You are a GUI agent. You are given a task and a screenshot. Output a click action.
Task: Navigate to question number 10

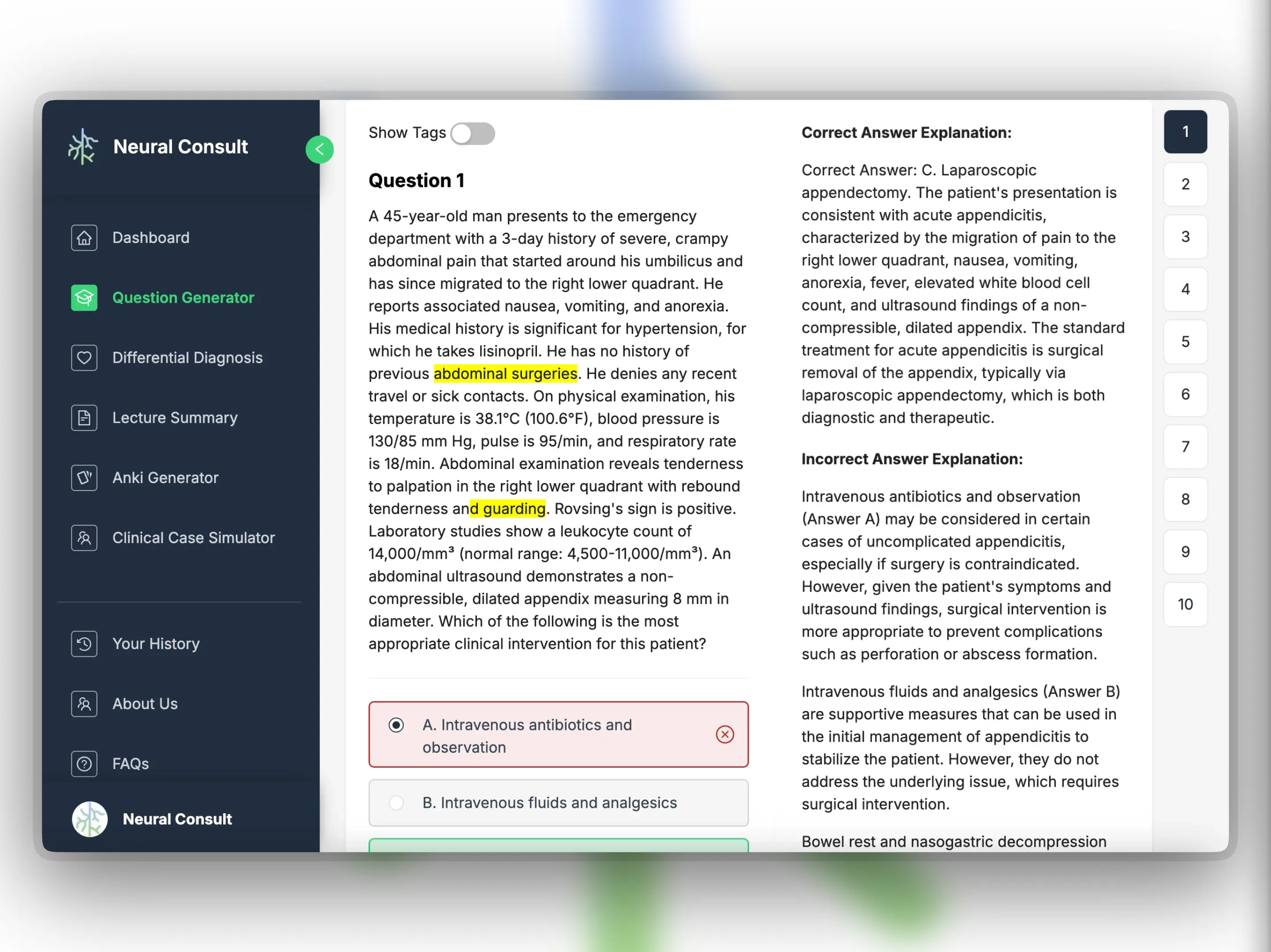click(x=1185, y=604)
